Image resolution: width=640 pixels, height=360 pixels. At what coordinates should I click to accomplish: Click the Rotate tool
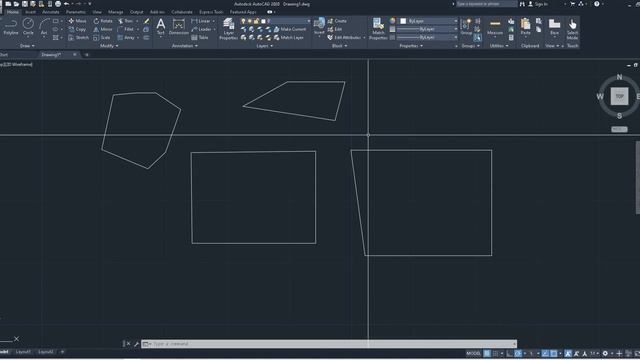point(103,21)
